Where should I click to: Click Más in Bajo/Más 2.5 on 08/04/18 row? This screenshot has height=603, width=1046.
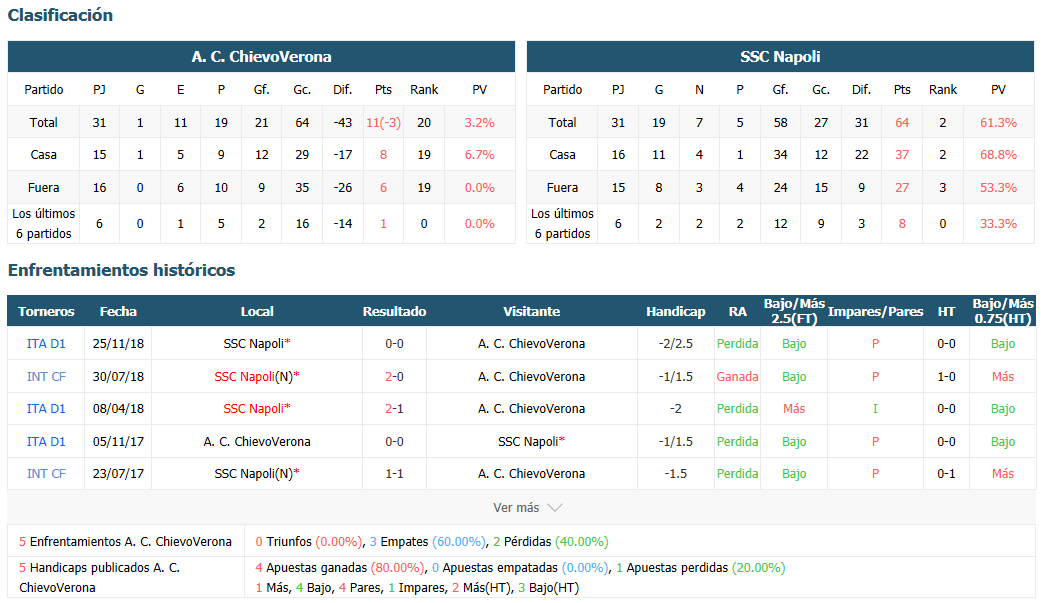pos(794,408)
